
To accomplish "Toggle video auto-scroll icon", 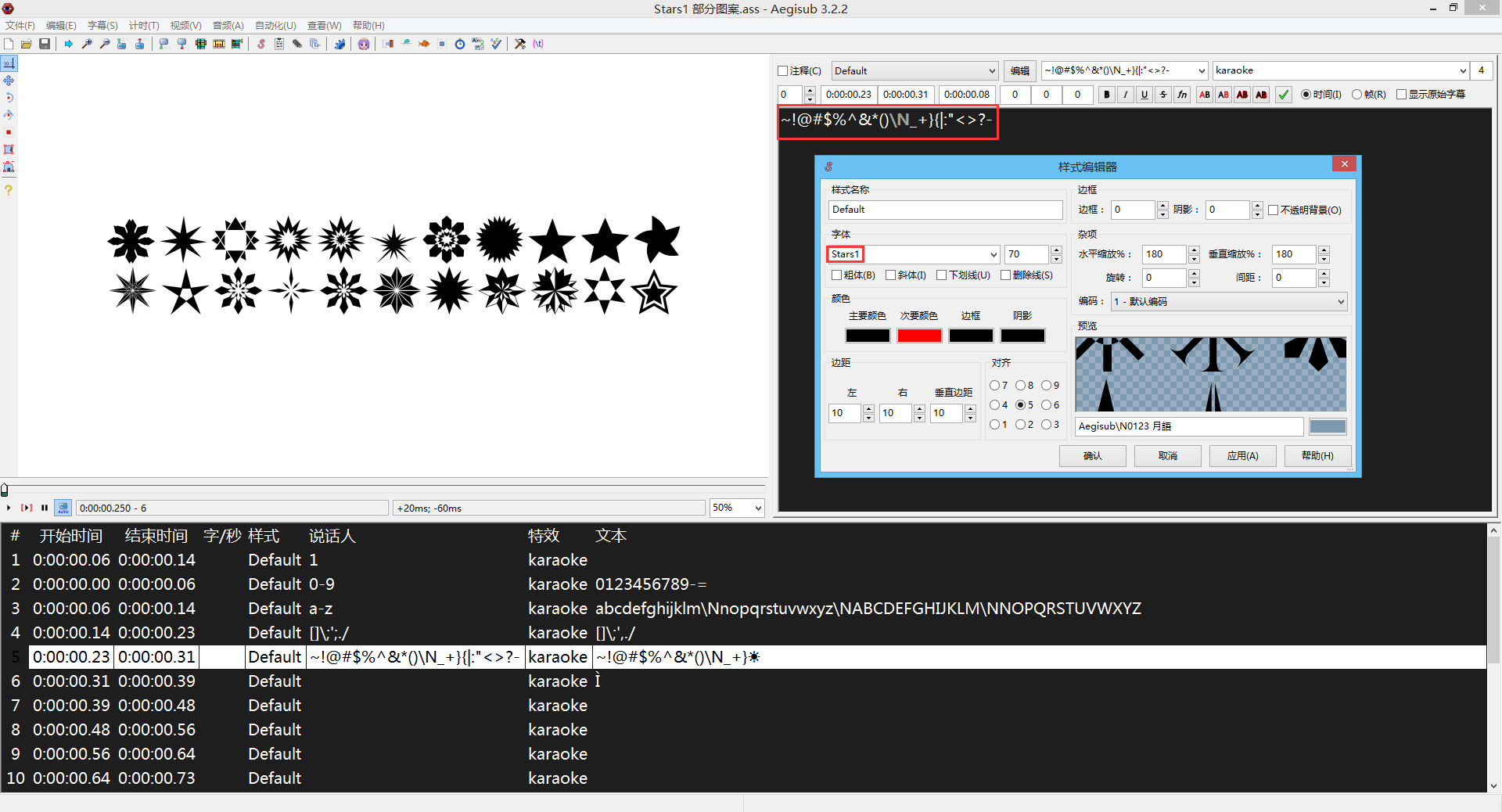I will (63, 508).
